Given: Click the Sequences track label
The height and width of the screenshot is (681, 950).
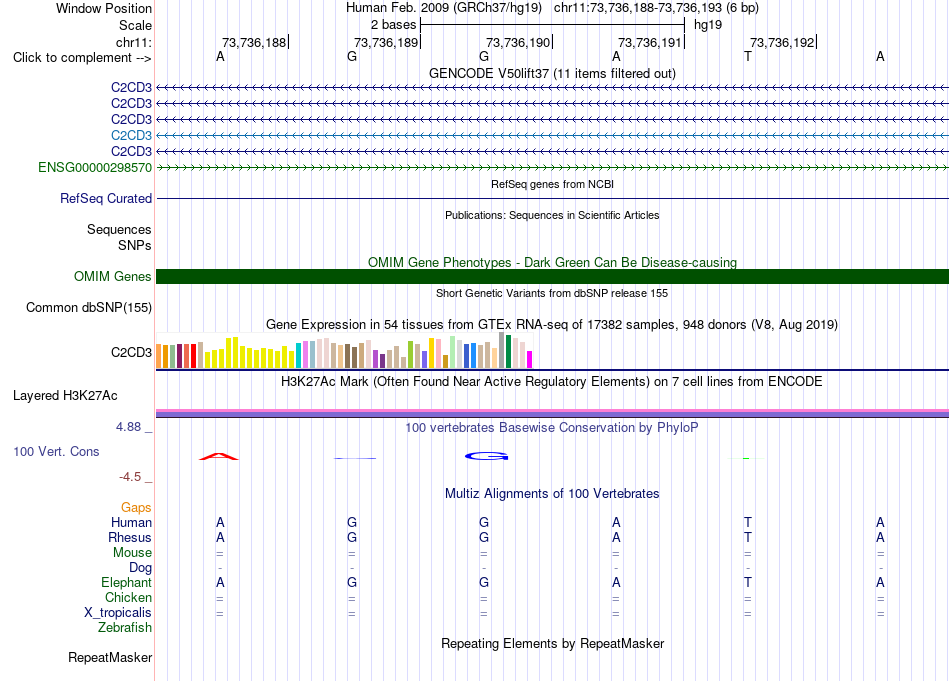Looking at the screenshot, I should [119, 229].
